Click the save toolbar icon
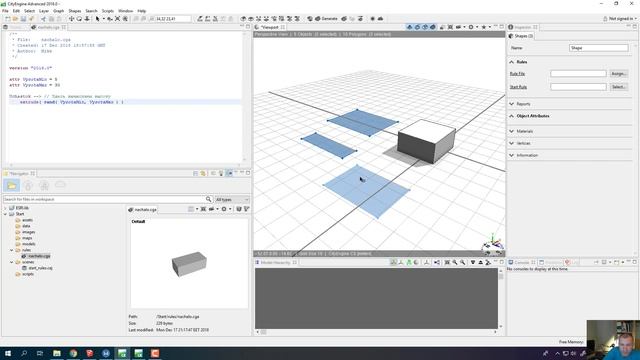The image size is (640, 360). click(23, 19)
